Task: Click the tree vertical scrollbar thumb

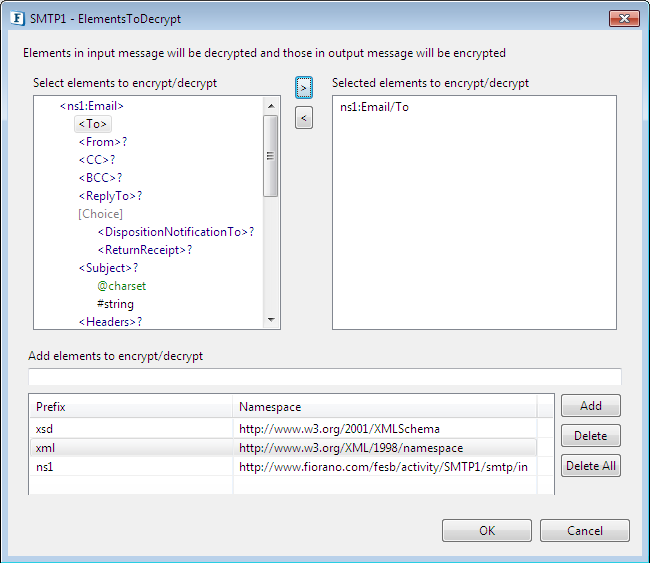Action: tap(271, 156)
